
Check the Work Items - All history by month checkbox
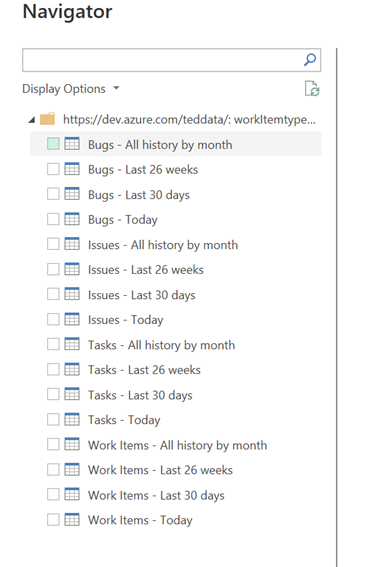click(53, 444)
